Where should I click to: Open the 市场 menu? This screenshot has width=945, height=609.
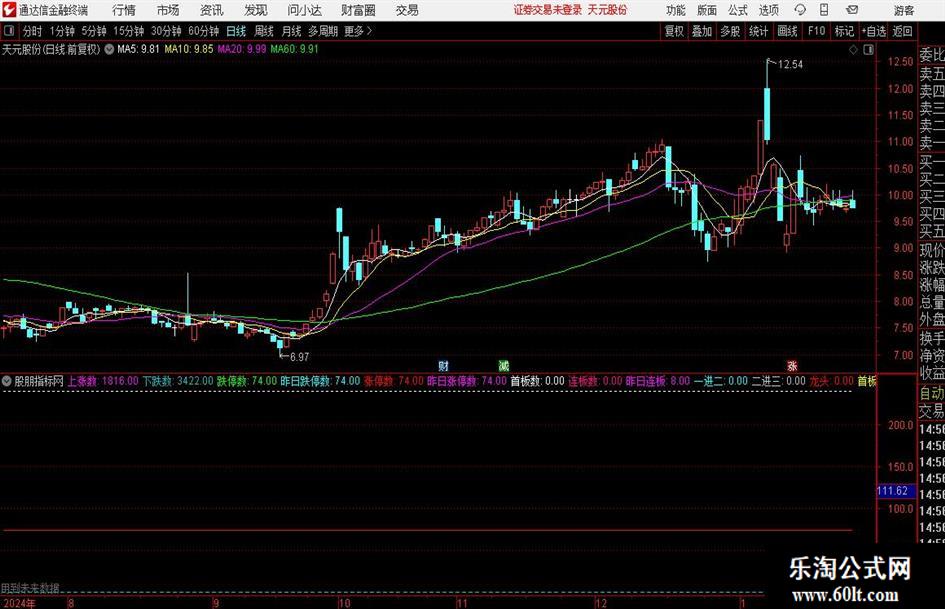(168, 10)
